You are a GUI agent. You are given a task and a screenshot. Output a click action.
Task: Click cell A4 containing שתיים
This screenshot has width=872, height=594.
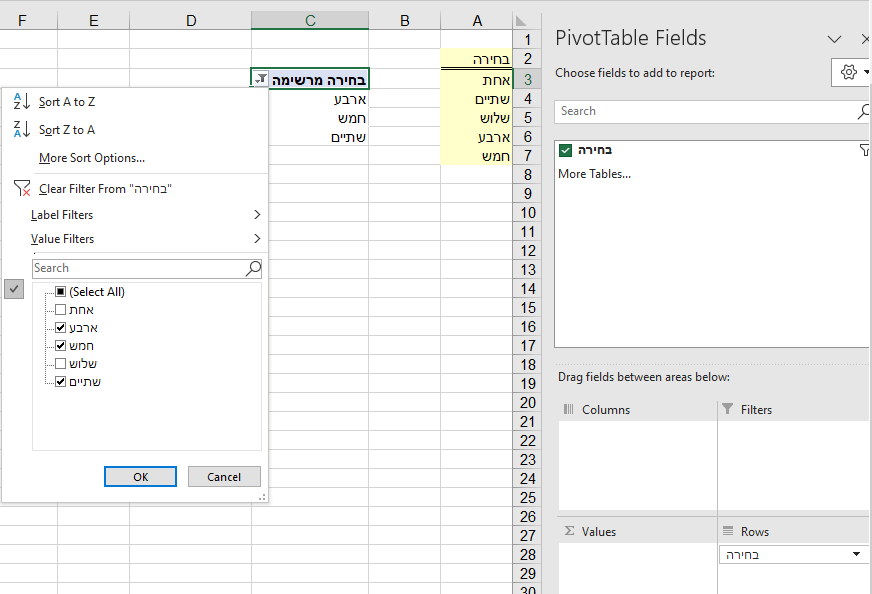pos(477,99)
